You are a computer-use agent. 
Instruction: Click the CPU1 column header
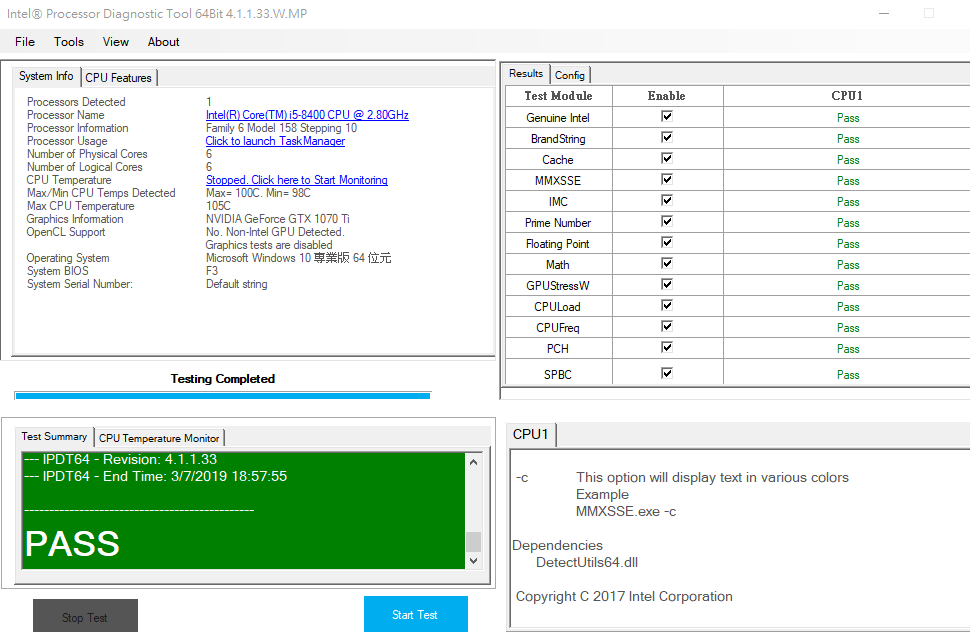pyautogui.click(x=847, y=96)
